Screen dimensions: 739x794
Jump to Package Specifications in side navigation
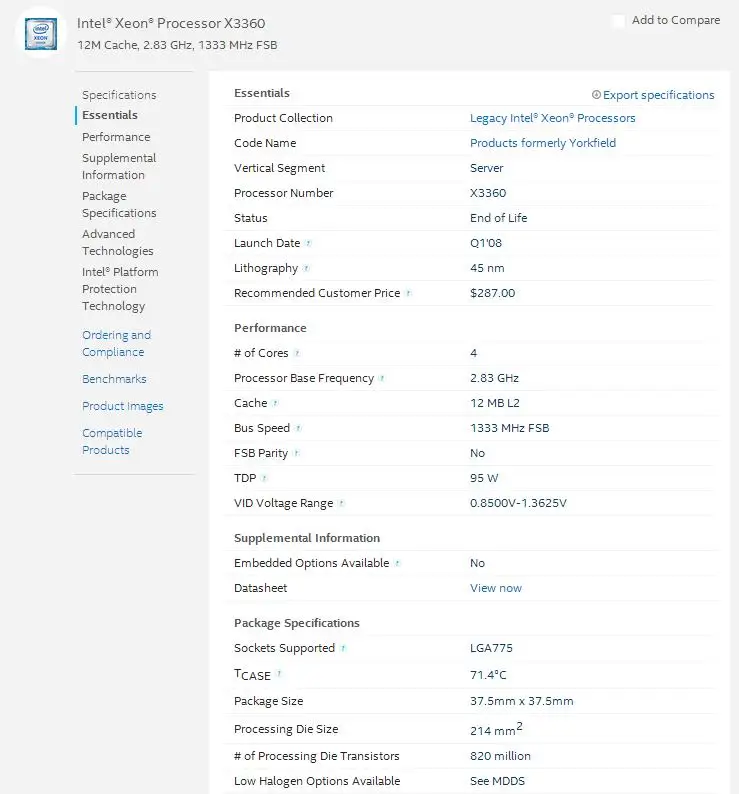(x=119, y=204)
